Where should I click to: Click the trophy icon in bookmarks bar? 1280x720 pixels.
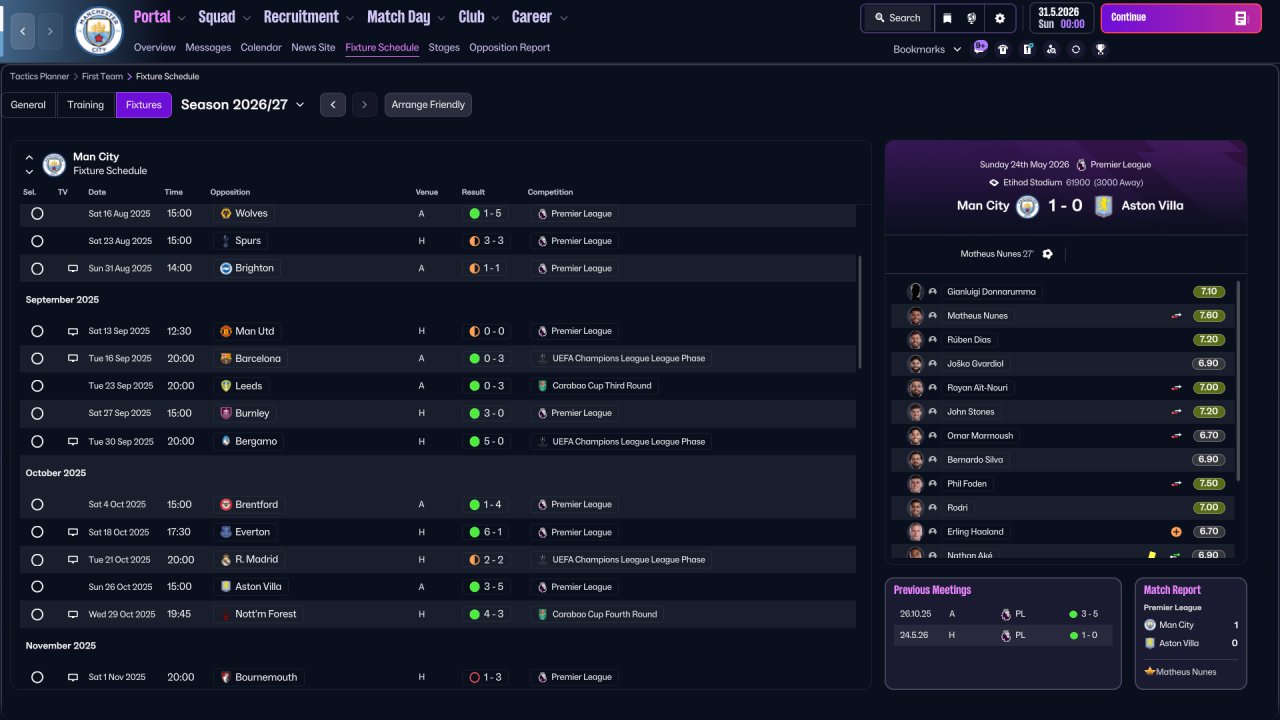[1100, 49]
